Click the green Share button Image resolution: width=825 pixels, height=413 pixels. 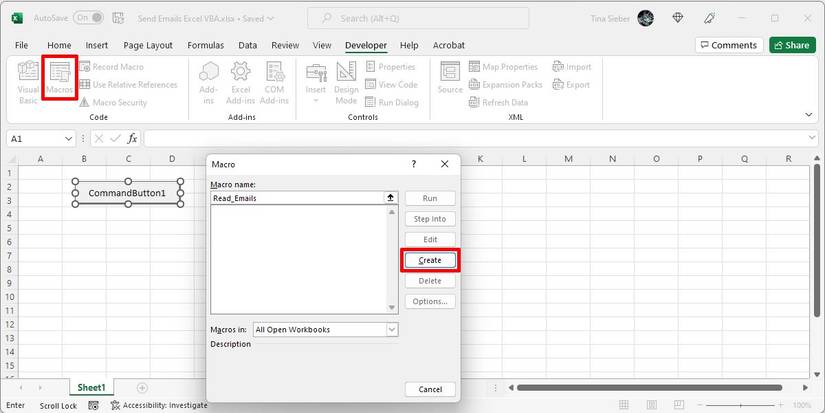(792, 45)
